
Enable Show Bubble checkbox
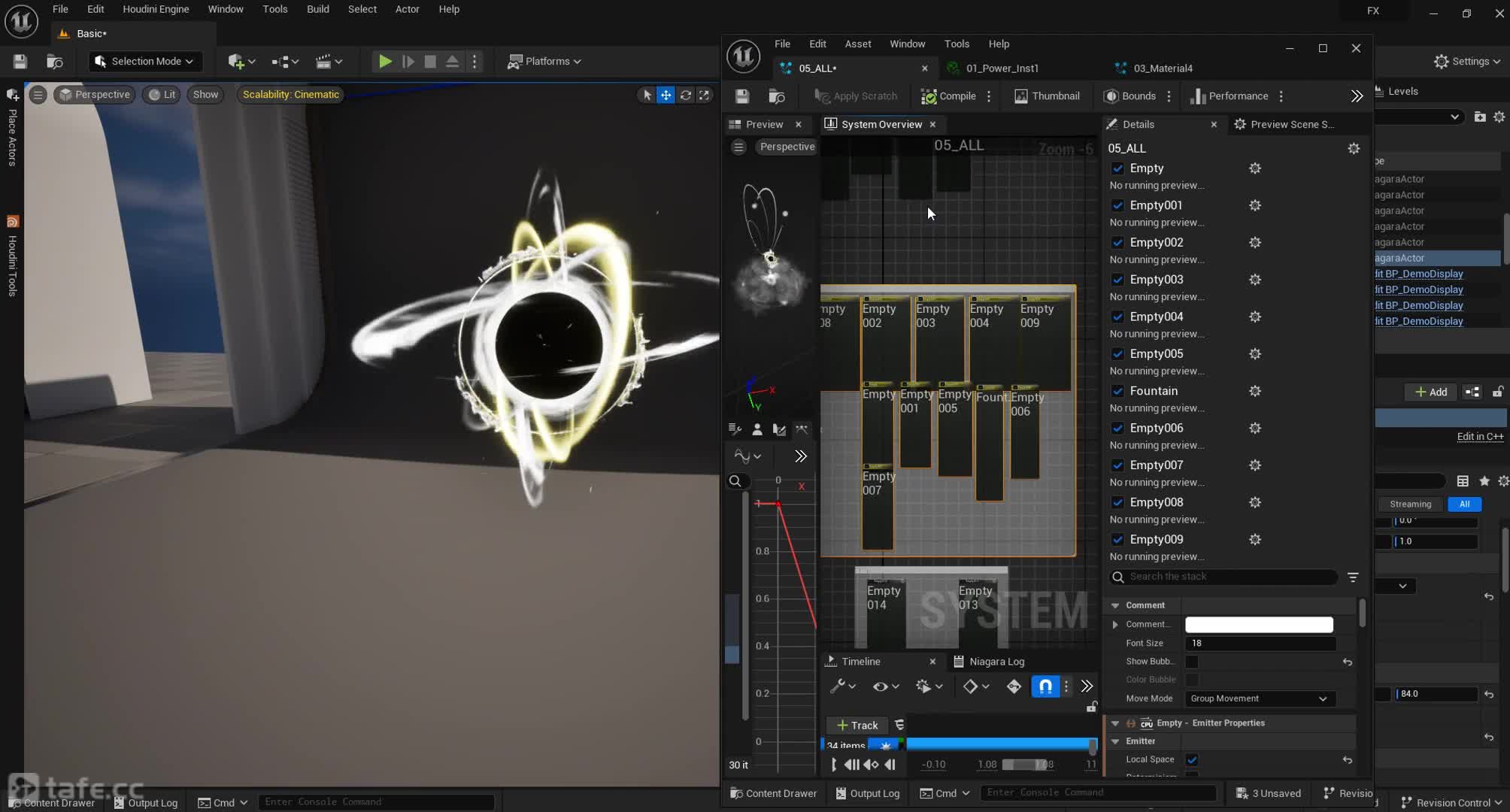(x=1192, y=662)
